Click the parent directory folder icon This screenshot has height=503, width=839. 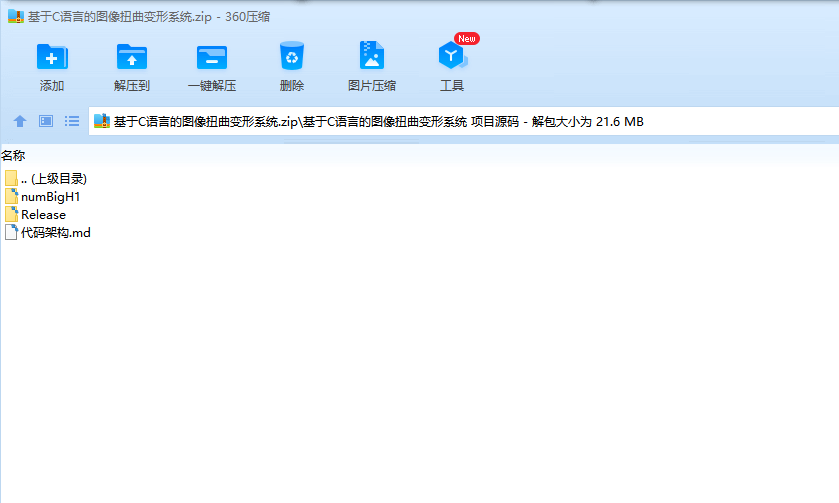11,178
